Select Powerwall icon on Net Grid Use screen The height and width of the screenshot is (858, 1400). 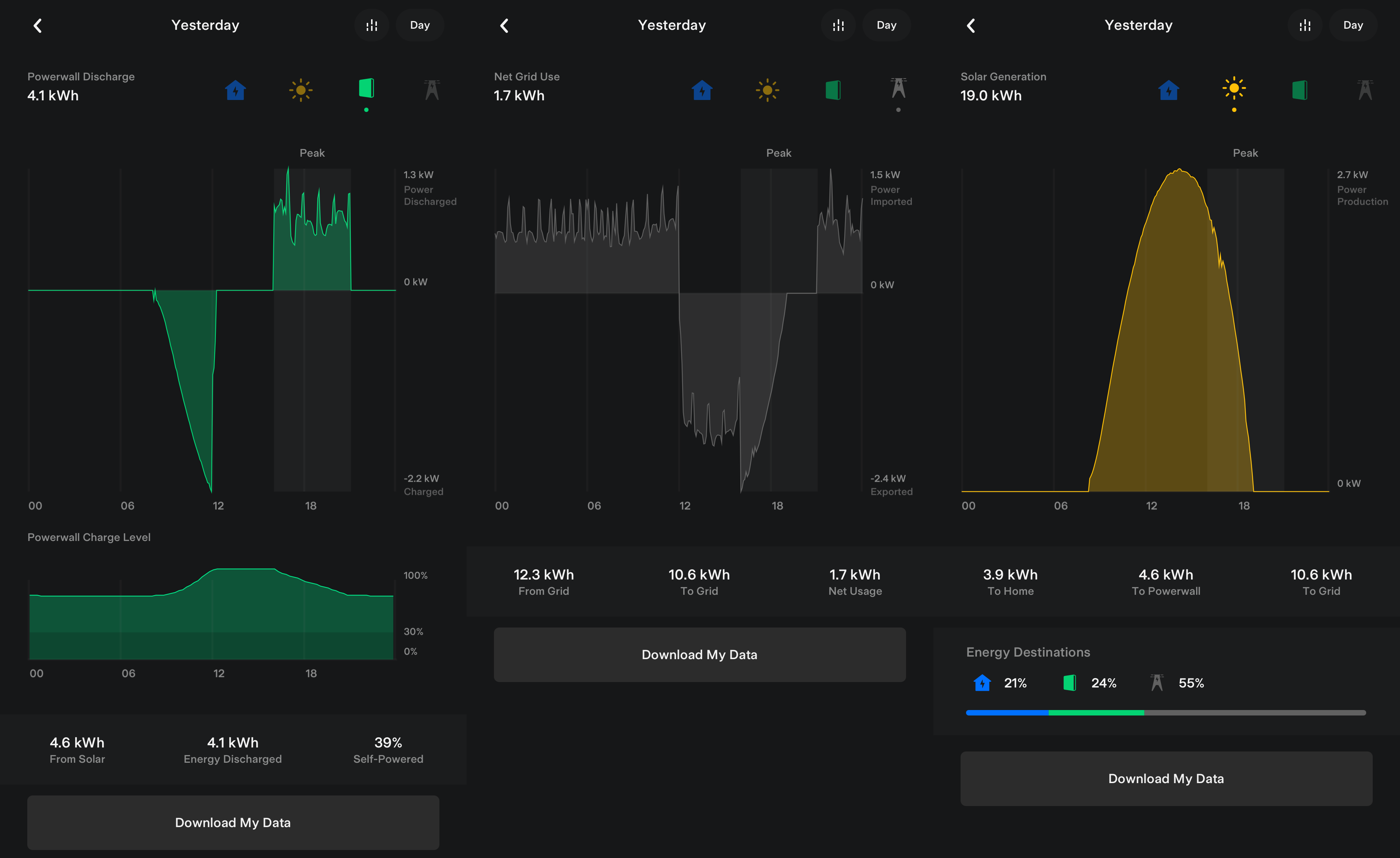click(x=833, y=90)
